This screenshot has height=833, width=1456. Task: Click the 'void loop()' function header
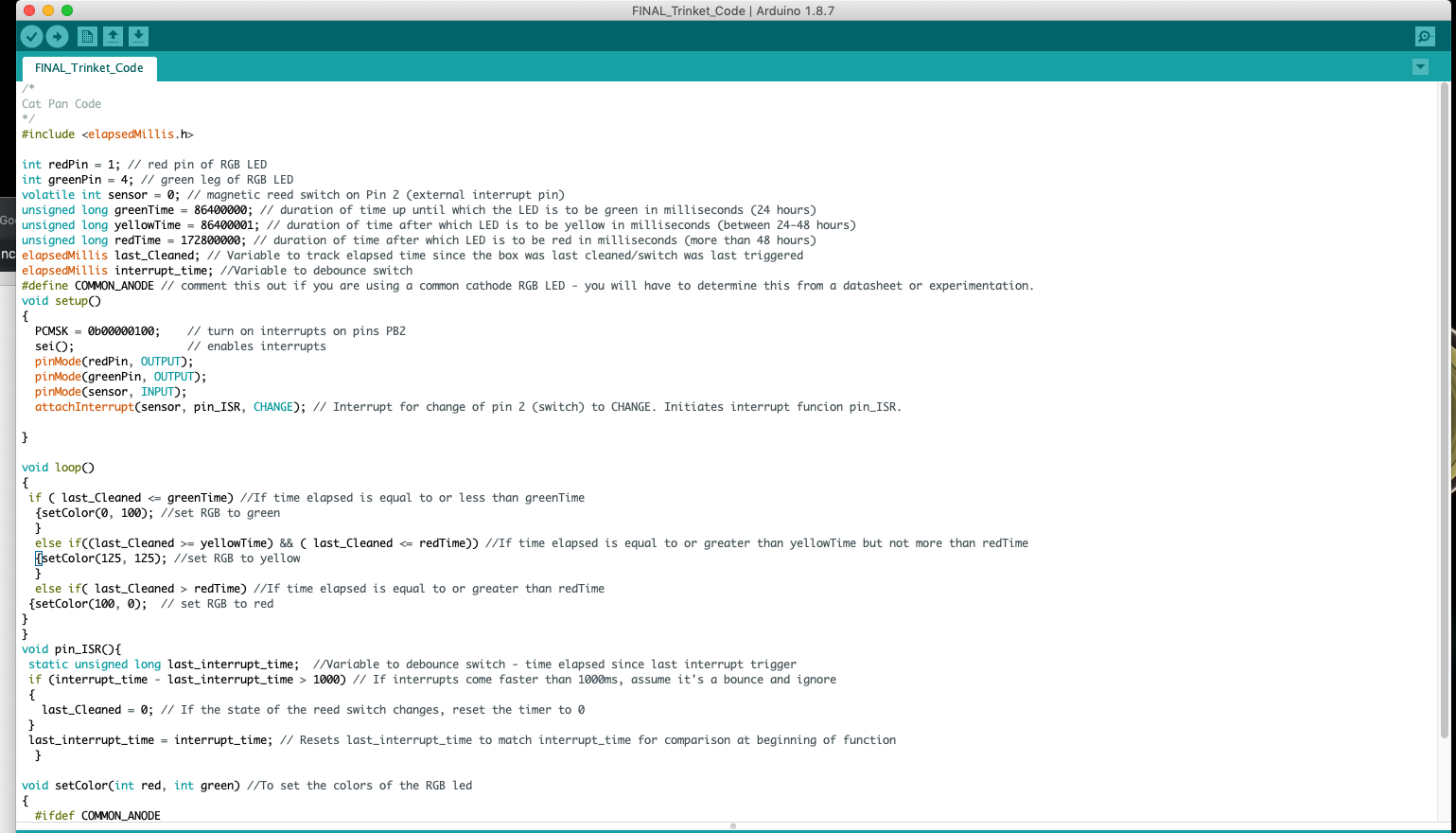tap(59, 468)
